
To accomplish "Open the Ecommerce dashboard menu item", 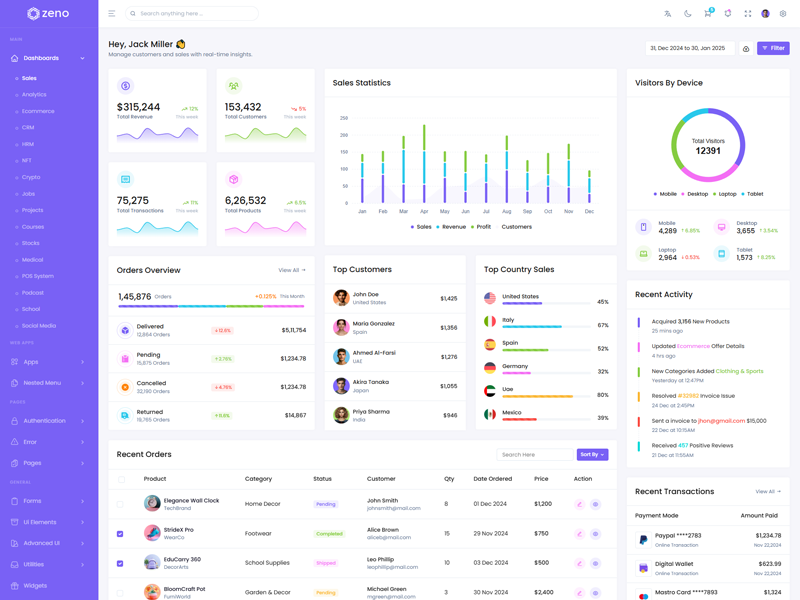I will (38, 111).
